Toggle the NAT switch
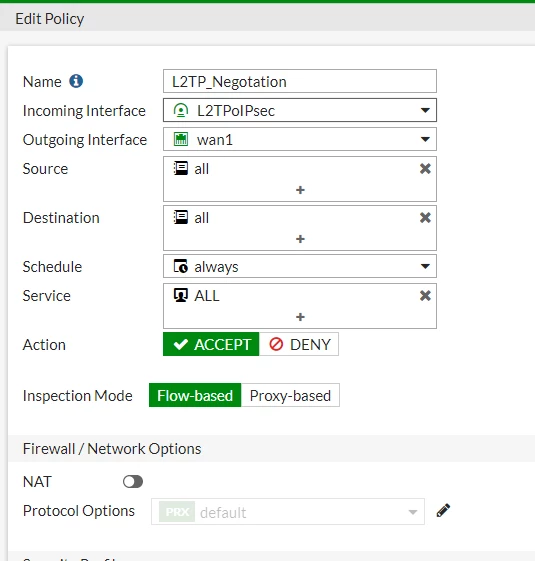Viewport: 535px width, 561px height. click(133, 482)
